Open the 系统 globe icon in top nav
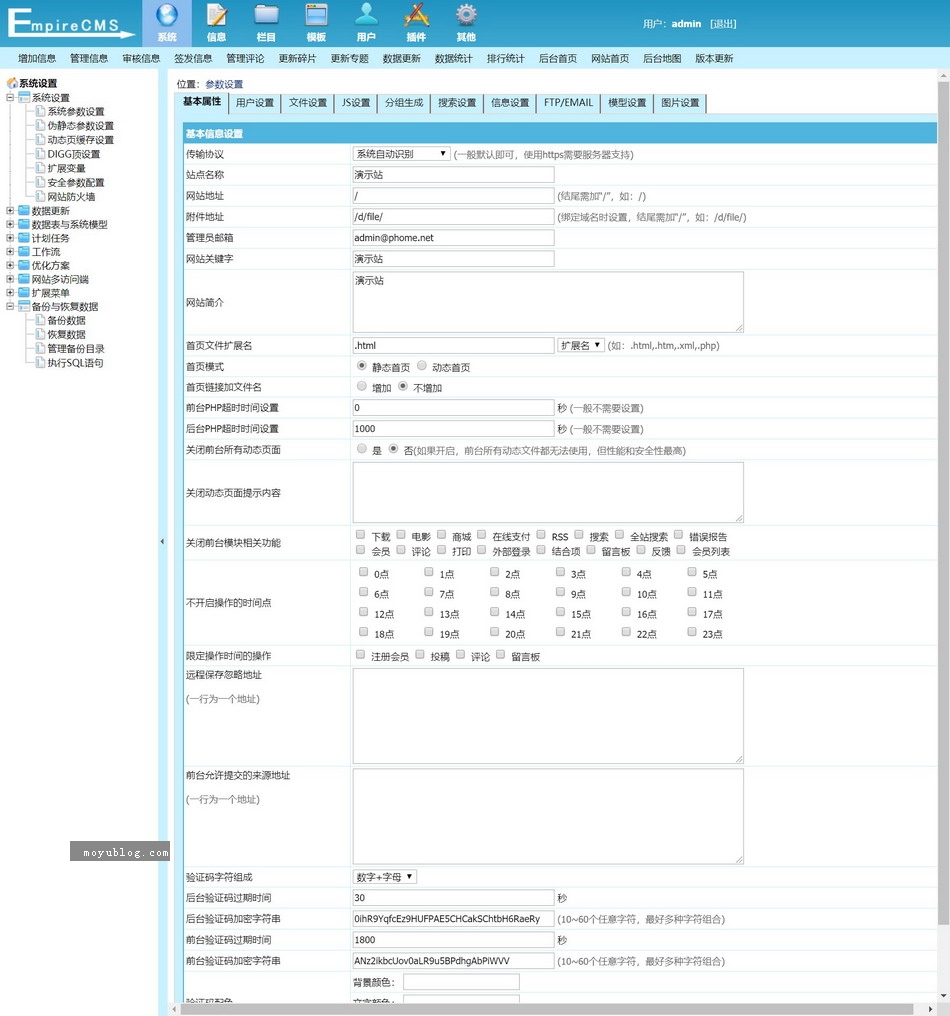Screen dimensions: 950x1016 click(167, 16)
